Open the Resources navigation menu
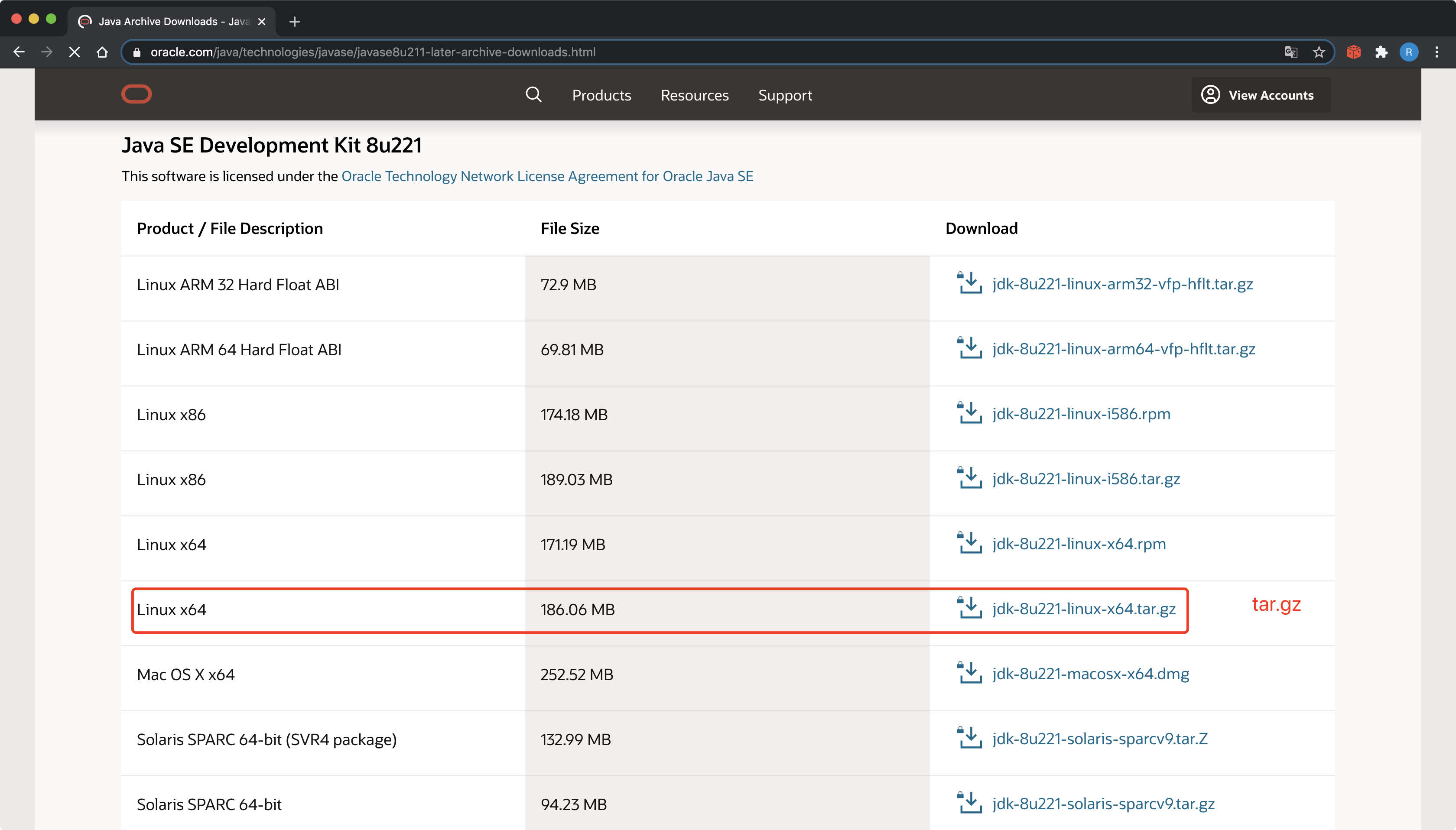Image resolution: width=1456 pixels, height=830 pixels. click(694, 95)
